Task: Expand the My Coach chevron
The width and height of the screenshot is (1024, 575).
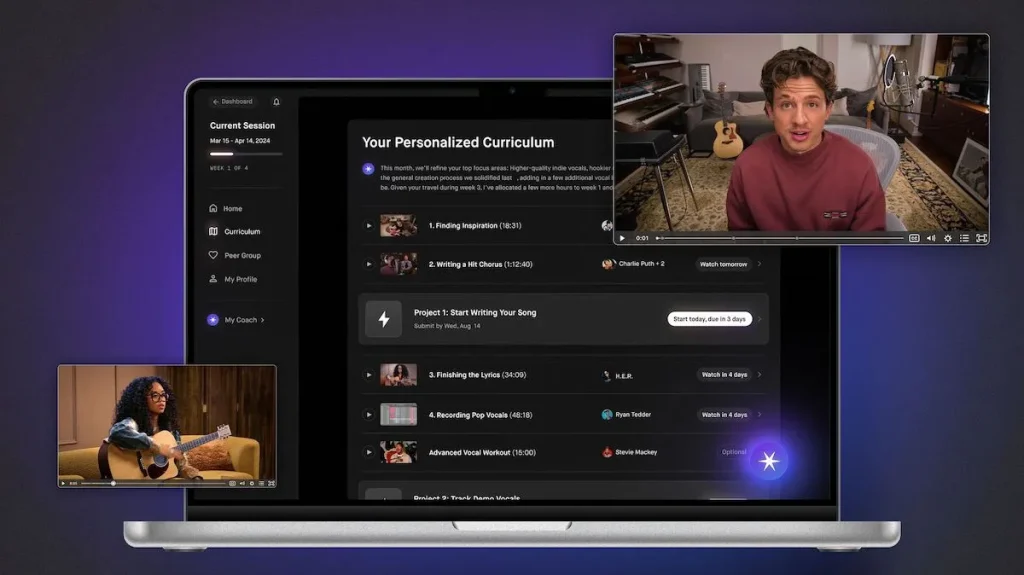Action: pyautogui.click(x=263, y=320)
